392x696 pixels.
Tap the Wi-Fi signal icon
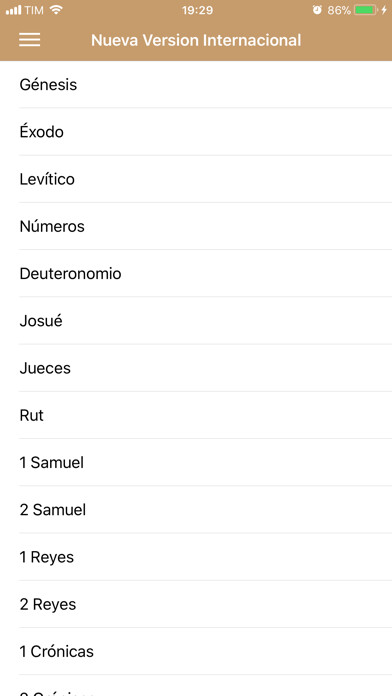(56, 10)
